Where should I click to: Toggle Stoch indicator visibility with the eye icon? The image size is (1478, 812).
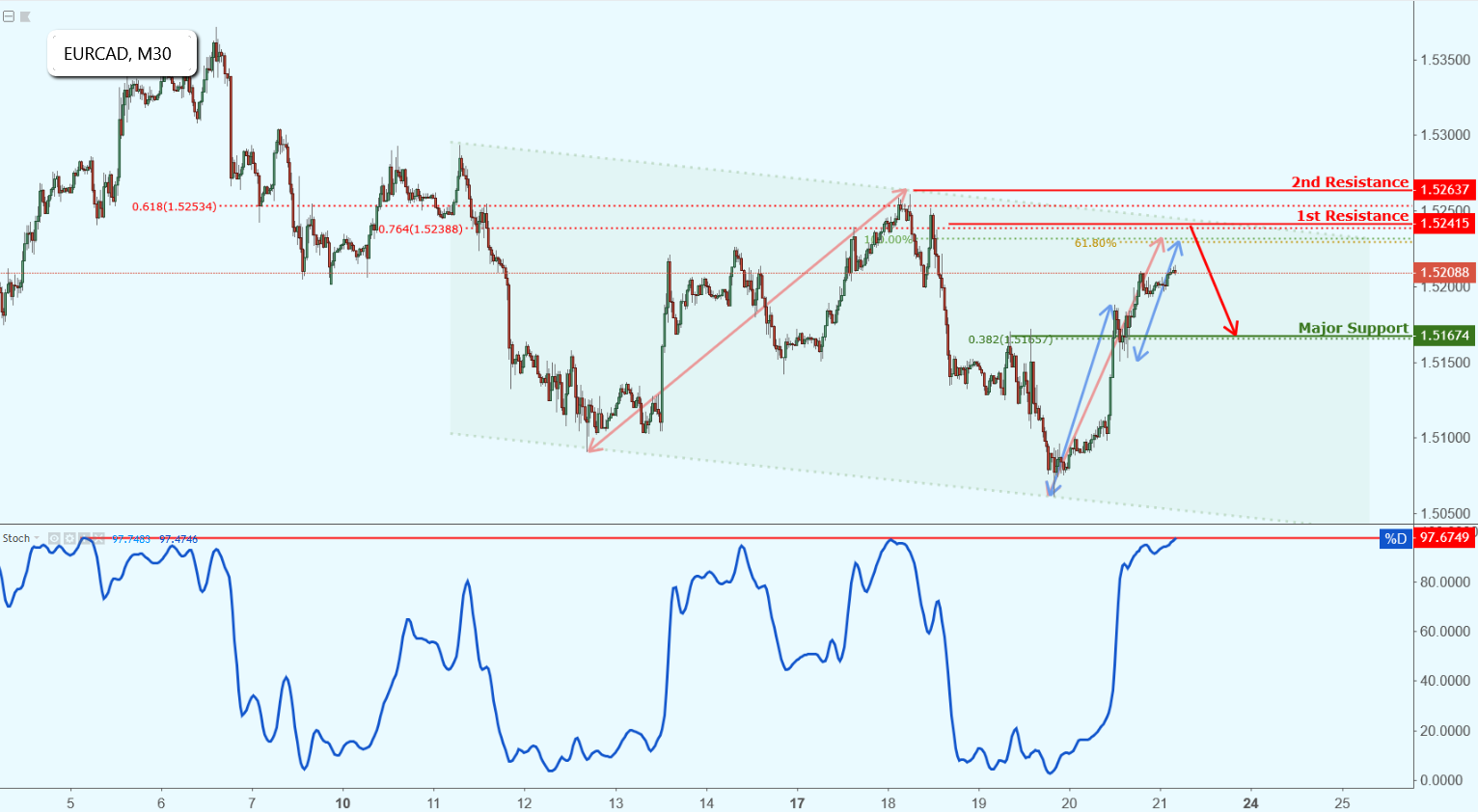coord(54,538)
